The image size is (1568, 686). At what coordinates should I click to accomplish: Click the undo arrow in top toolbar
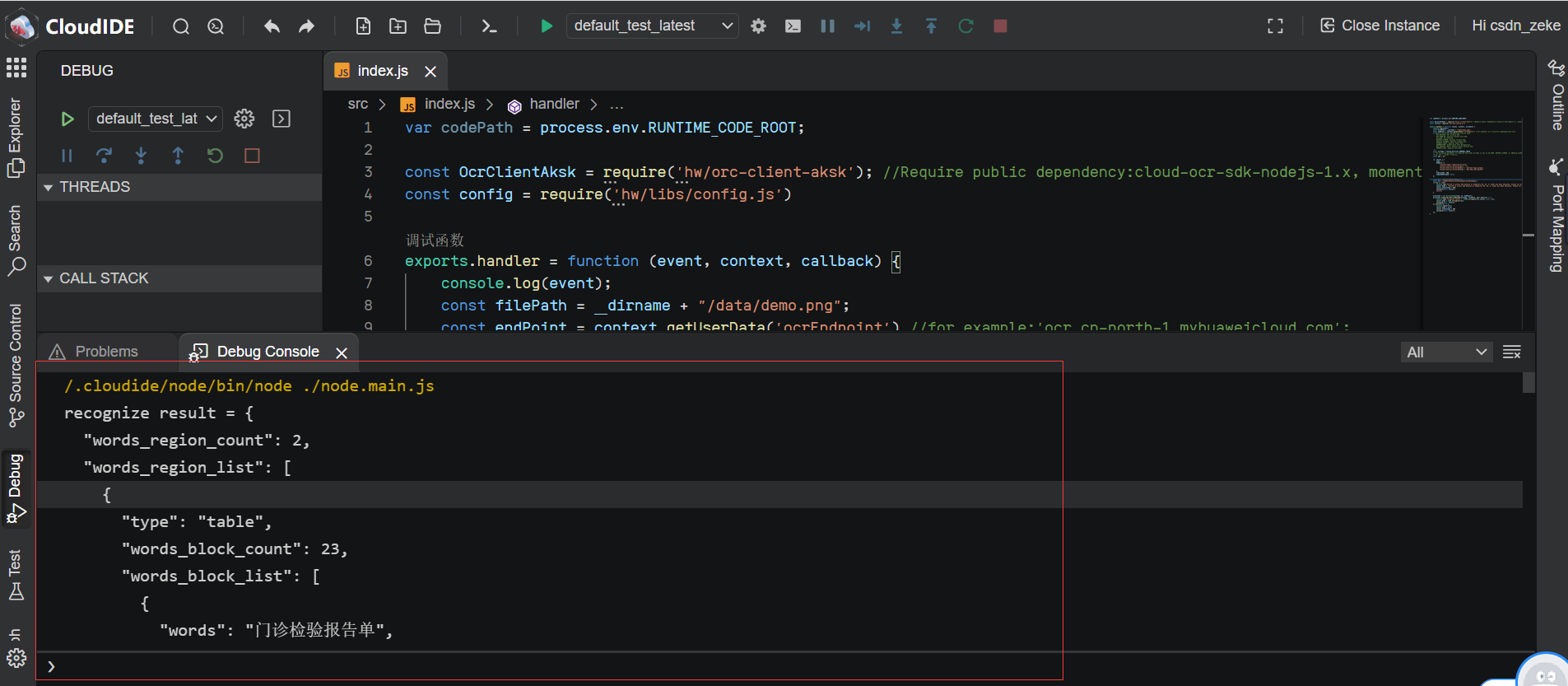click(272, 26)
